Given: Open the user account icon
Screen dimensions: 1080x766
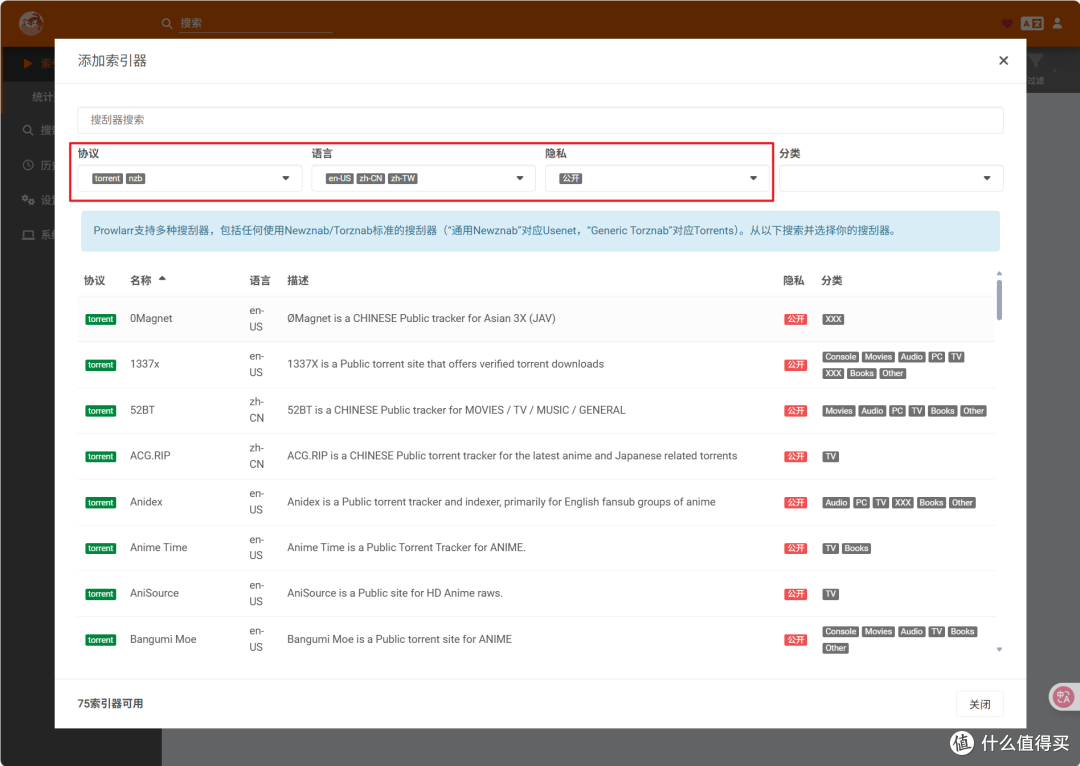Looking at the screenshot, I should click(x=1057, y=23).
